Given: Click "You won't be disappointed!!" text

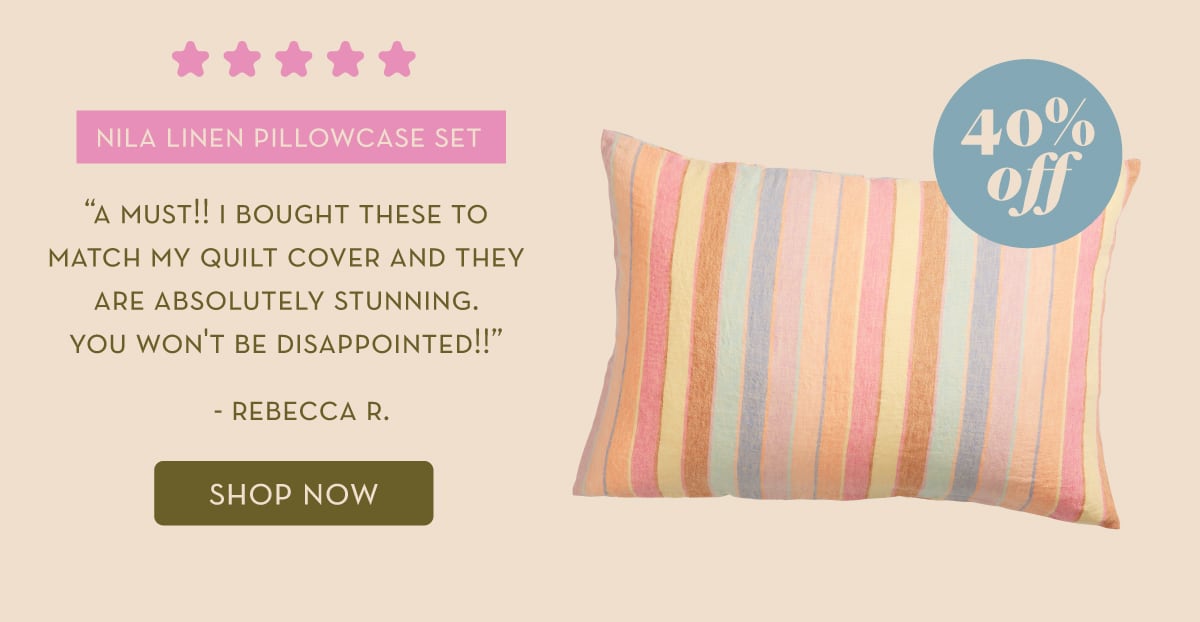Looking at the screenshot, I should [286, 344].
